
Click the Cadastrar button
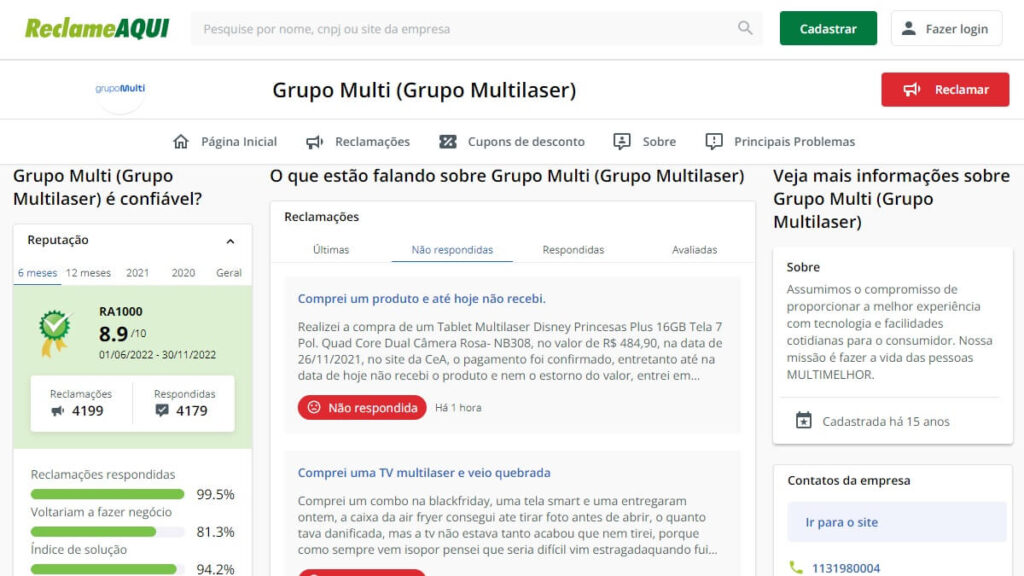tap(828, 28)
